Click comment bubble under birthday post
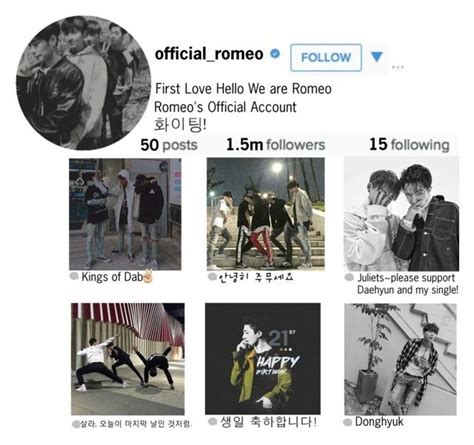The image size is (474, 445). 213,422
